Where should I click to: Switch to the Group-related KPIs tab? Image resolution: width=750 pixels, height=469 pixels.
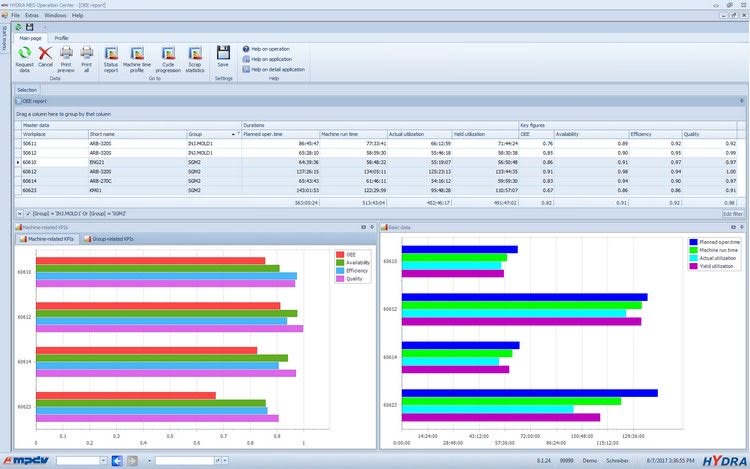109,239
